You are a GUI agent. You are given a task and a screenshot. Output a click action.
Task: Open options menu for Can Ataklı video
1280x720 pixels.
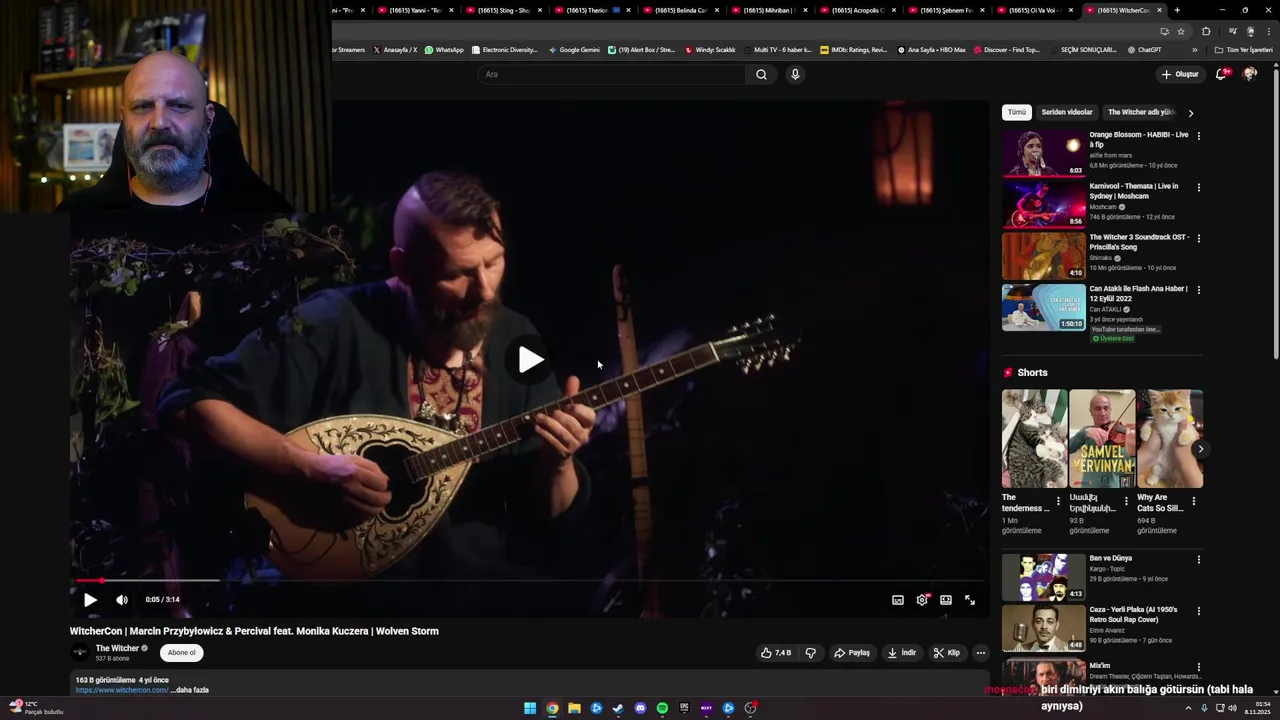[x=1199, y=290]
